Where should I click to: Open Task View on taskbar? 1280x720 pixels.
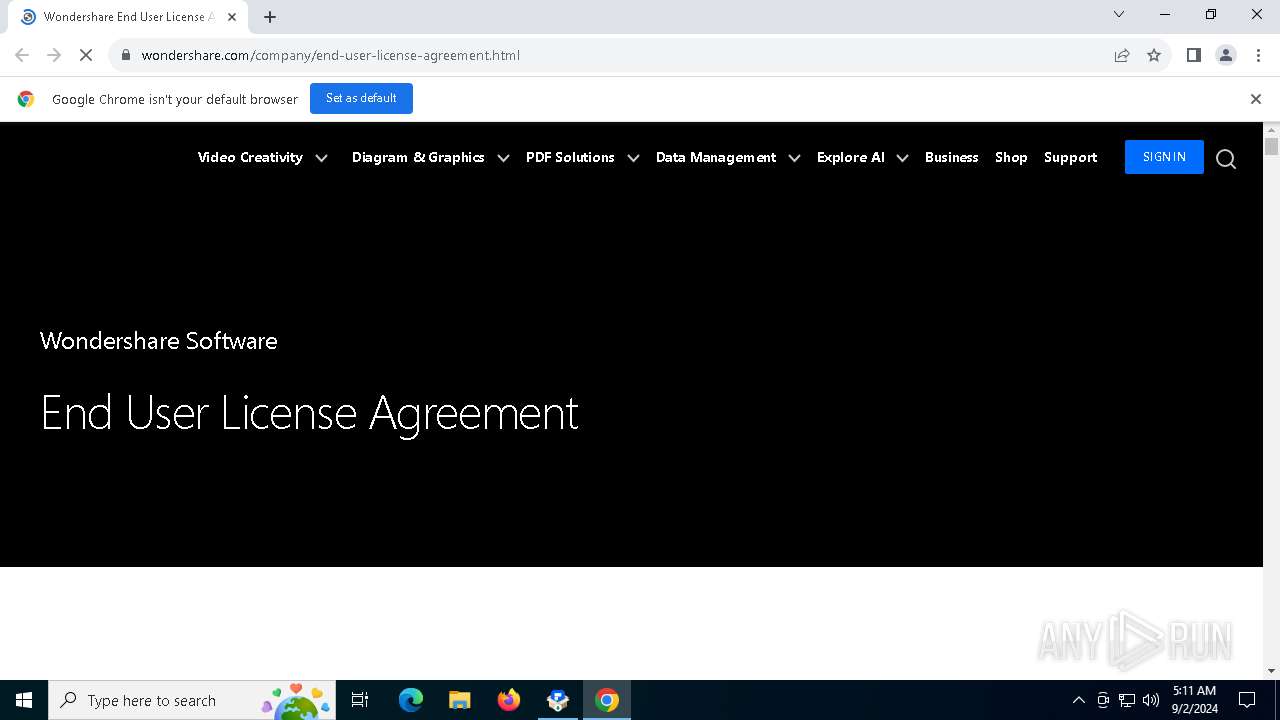click(x=360, y=700)
